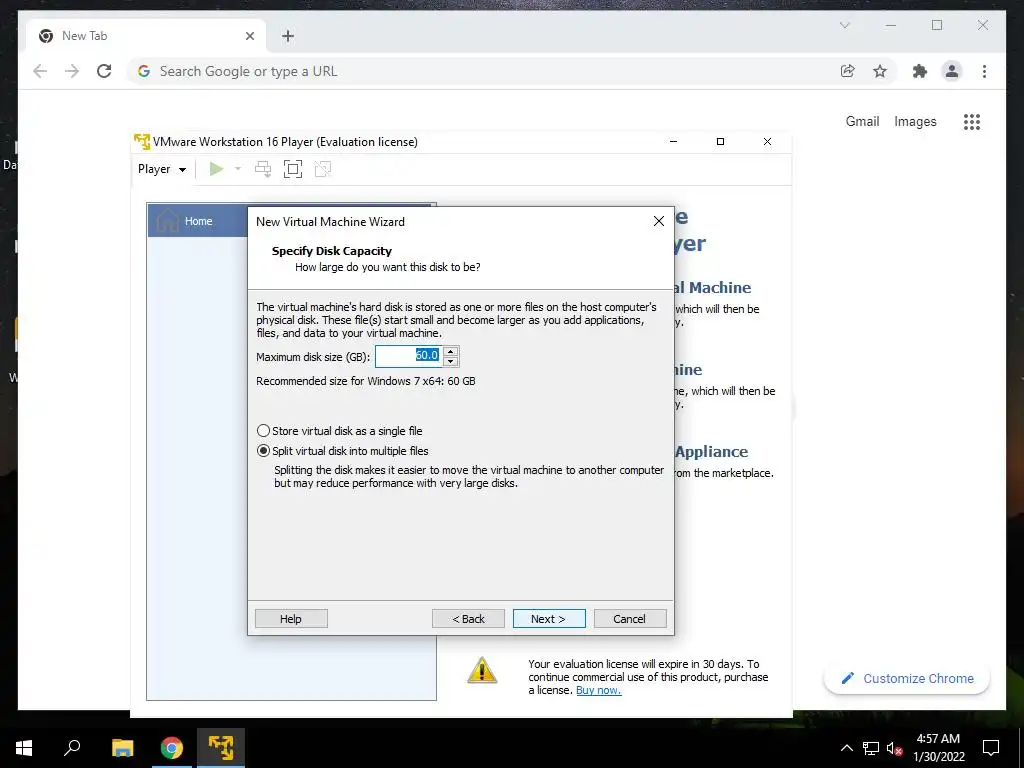Click the Enter full screen mode icon
This screenshot has height=768, width=1024.
(x=293, y=169)
